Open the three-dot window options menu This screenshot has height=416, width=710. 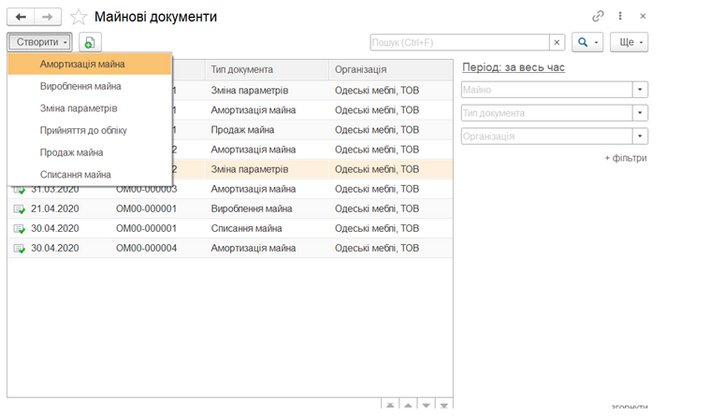(621, 17)
